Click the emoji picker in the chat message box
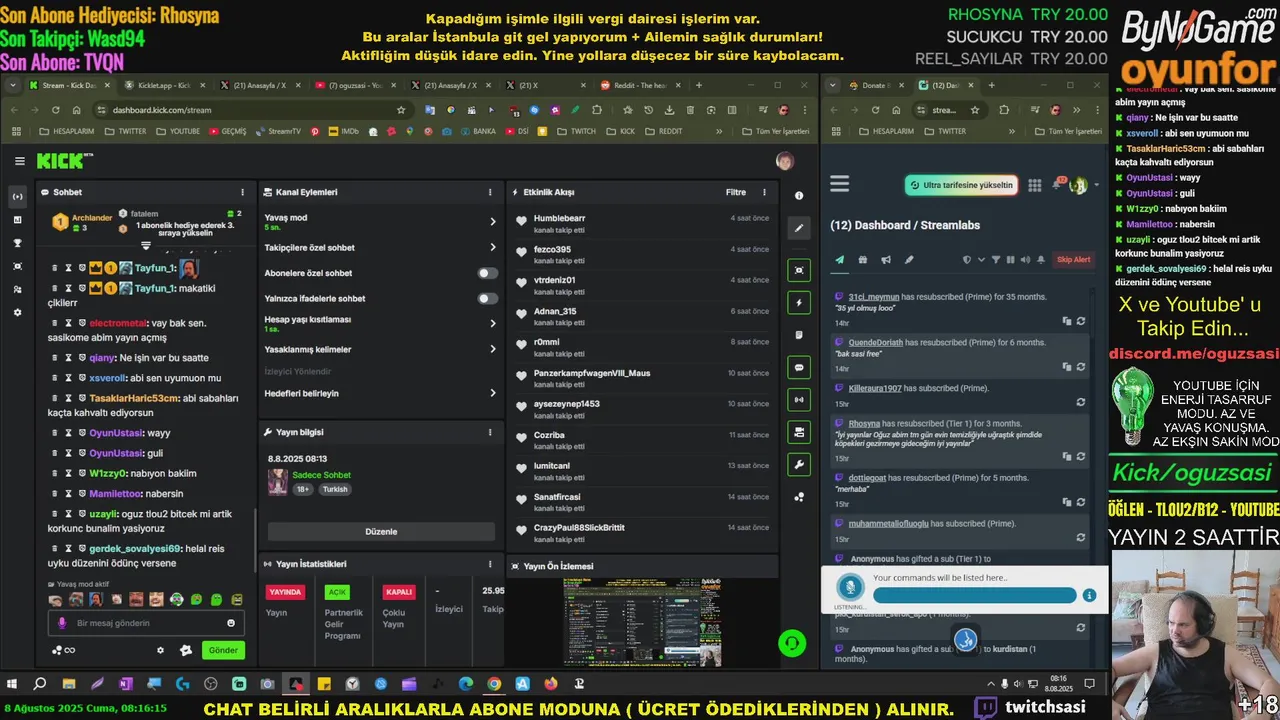 click(x=231, y=623)
